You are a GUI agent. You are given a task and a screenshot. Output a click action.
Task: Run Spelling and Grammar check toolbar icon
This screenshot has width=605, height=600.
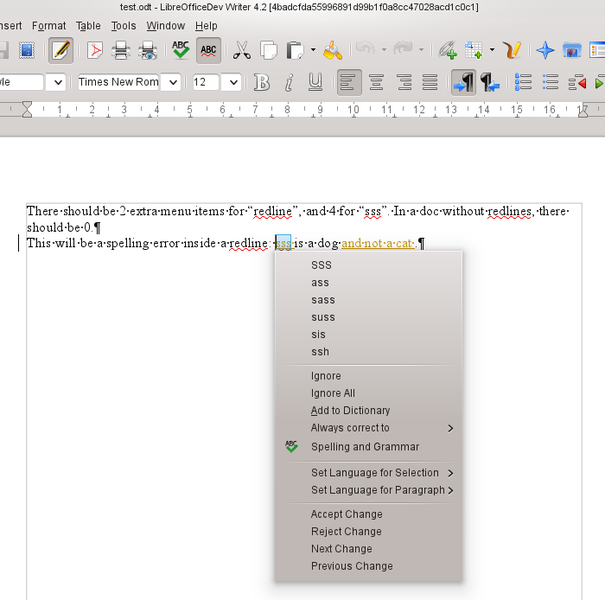[181, 51]
